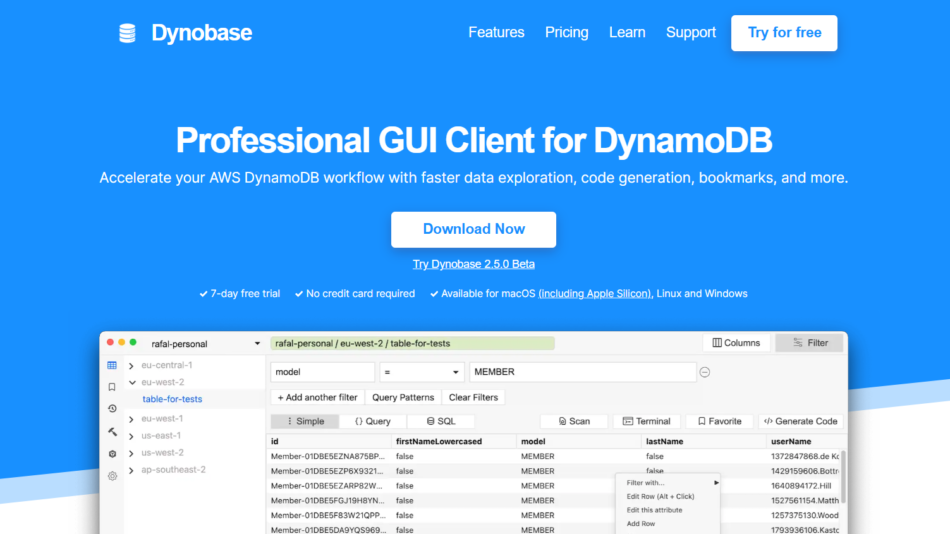Open the settings gear icon in sidebar
950x534 pixels.
point(112,476)
